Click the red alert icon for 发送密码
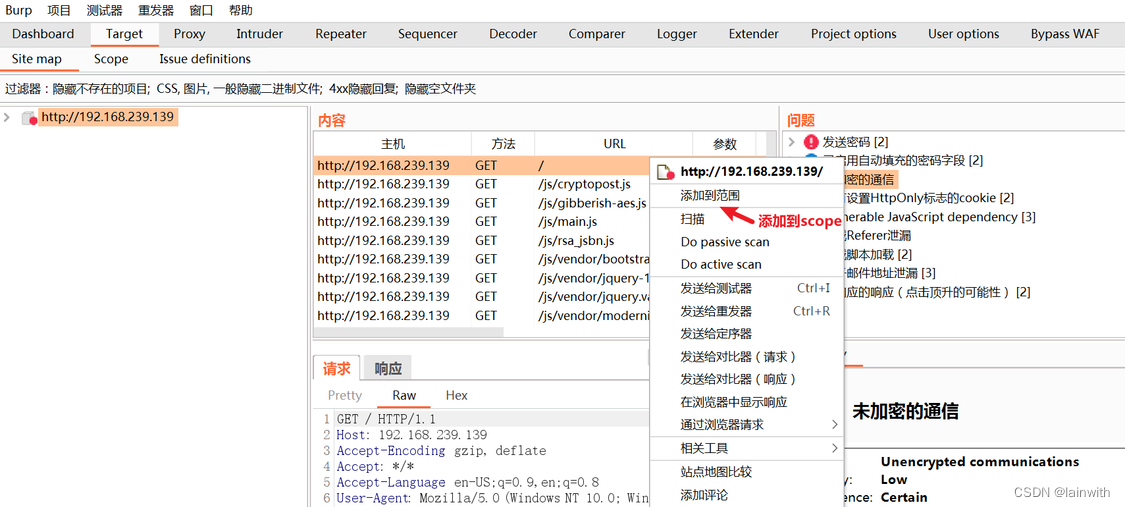This screenshot has width=1125, height=507. tap(811, 142)
